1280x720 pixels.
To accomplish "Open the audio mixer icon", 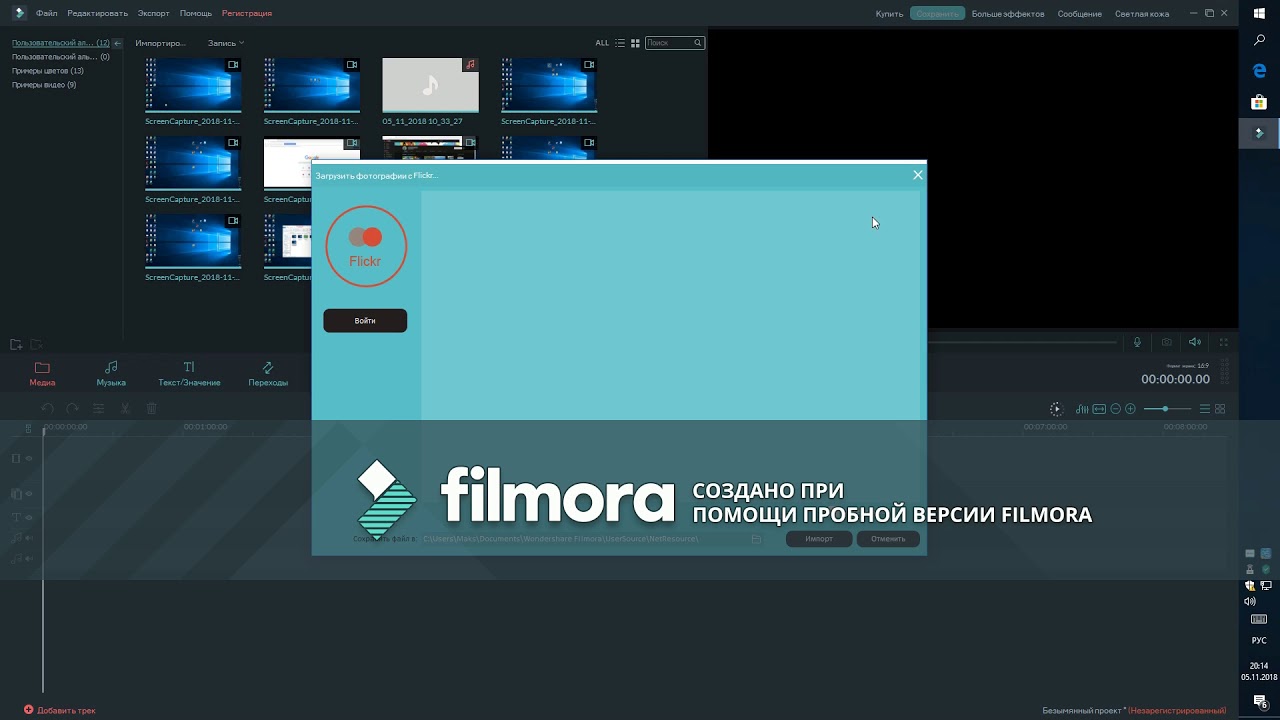I will click(1082, 409).
